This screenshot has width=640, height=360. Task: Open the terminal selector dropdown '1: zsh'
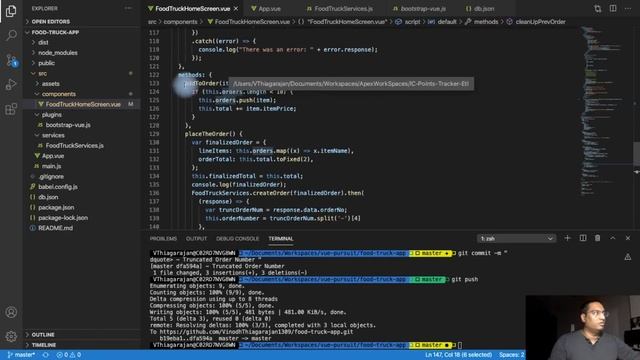[x=516, y=238]
